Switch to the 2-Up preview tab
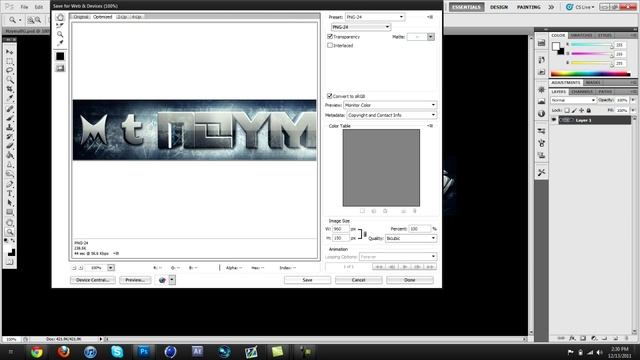Viewport: 640px width, 360px height. pyautogui.click(x=122, y=17)
